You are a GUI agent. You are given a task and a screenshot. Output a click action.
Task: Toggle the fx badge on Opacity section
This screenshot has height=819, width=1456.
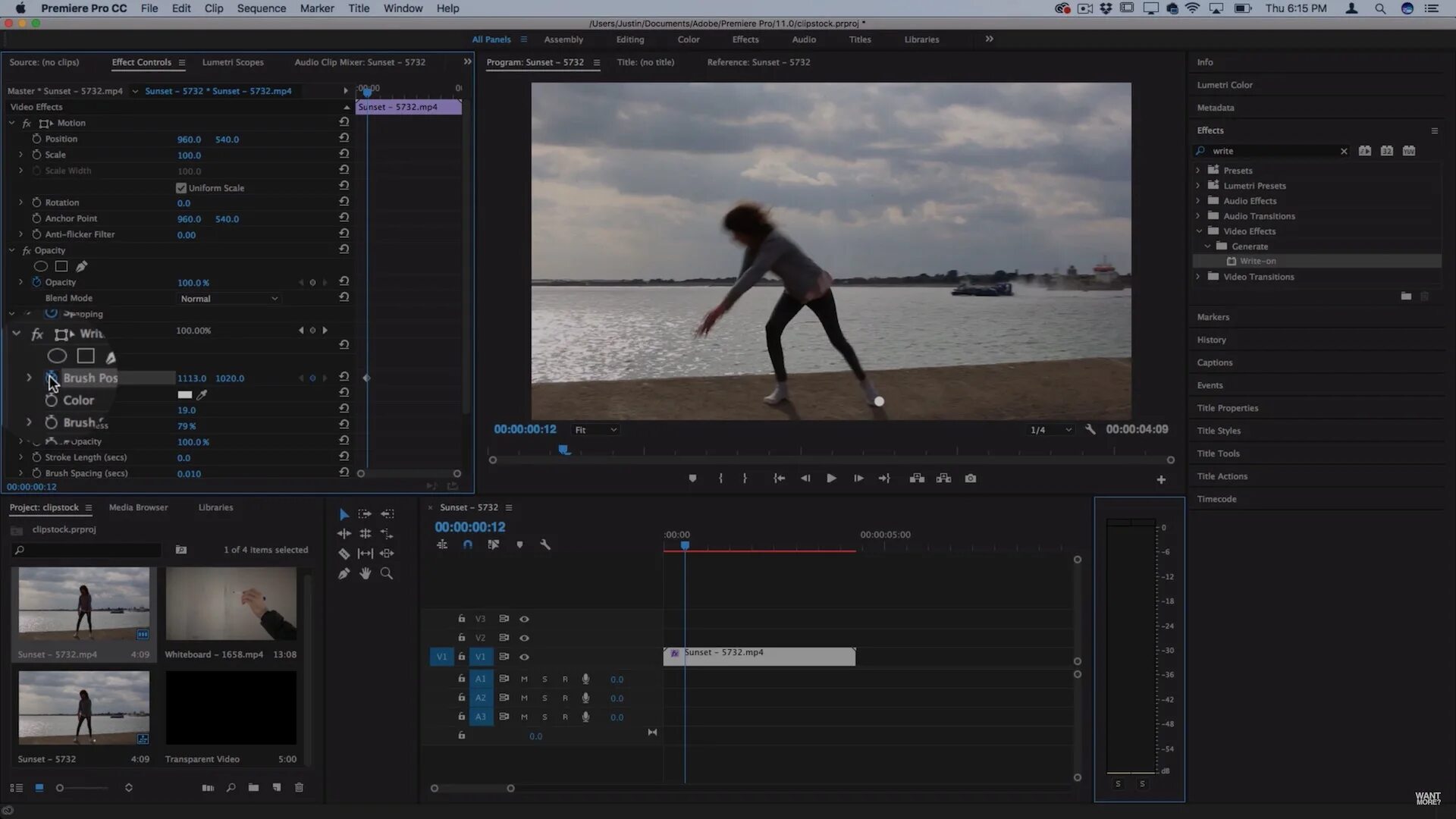(26, 250)
